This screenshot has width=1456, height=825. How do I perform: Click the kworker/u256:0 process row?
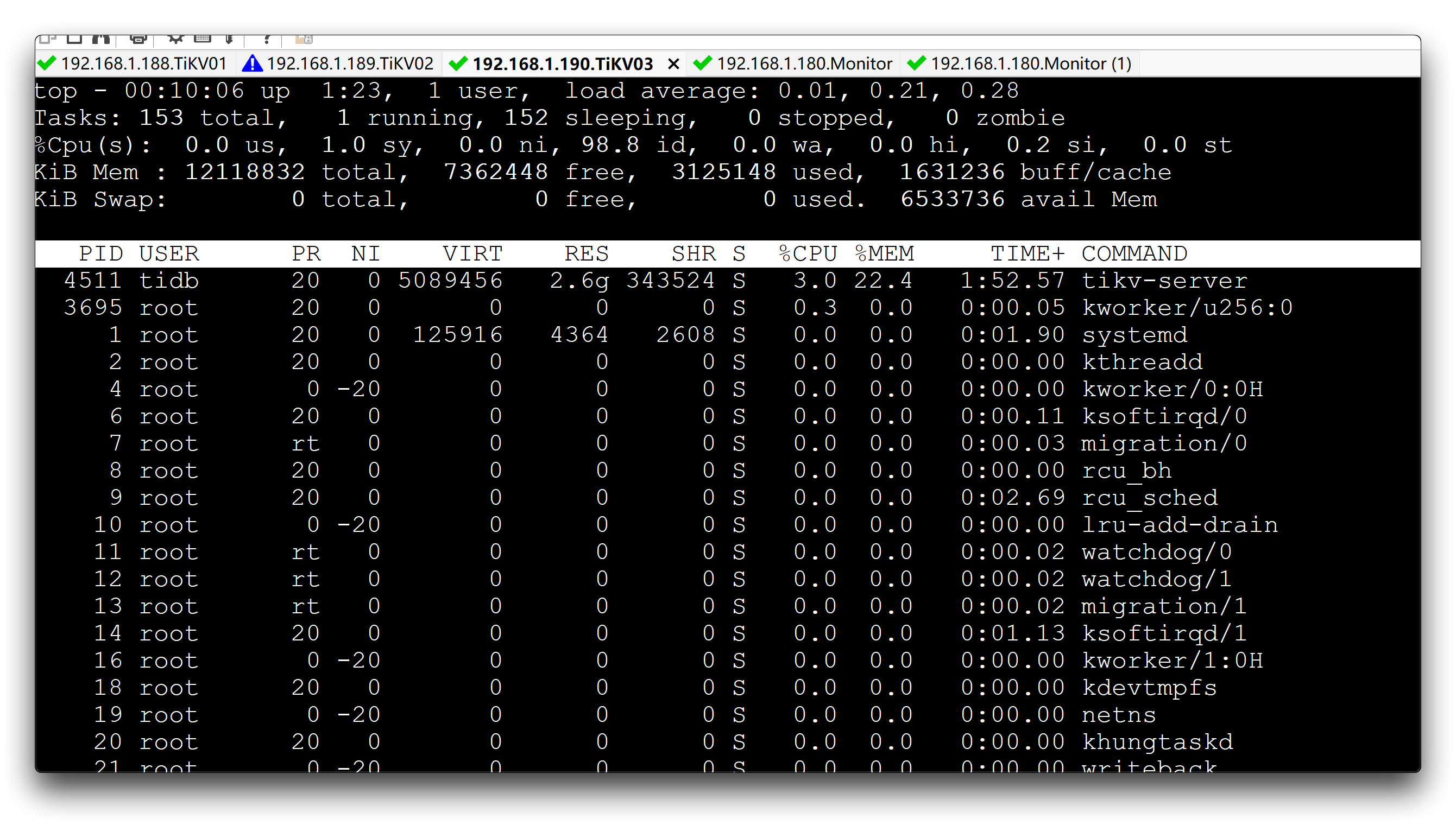(680, 308)
